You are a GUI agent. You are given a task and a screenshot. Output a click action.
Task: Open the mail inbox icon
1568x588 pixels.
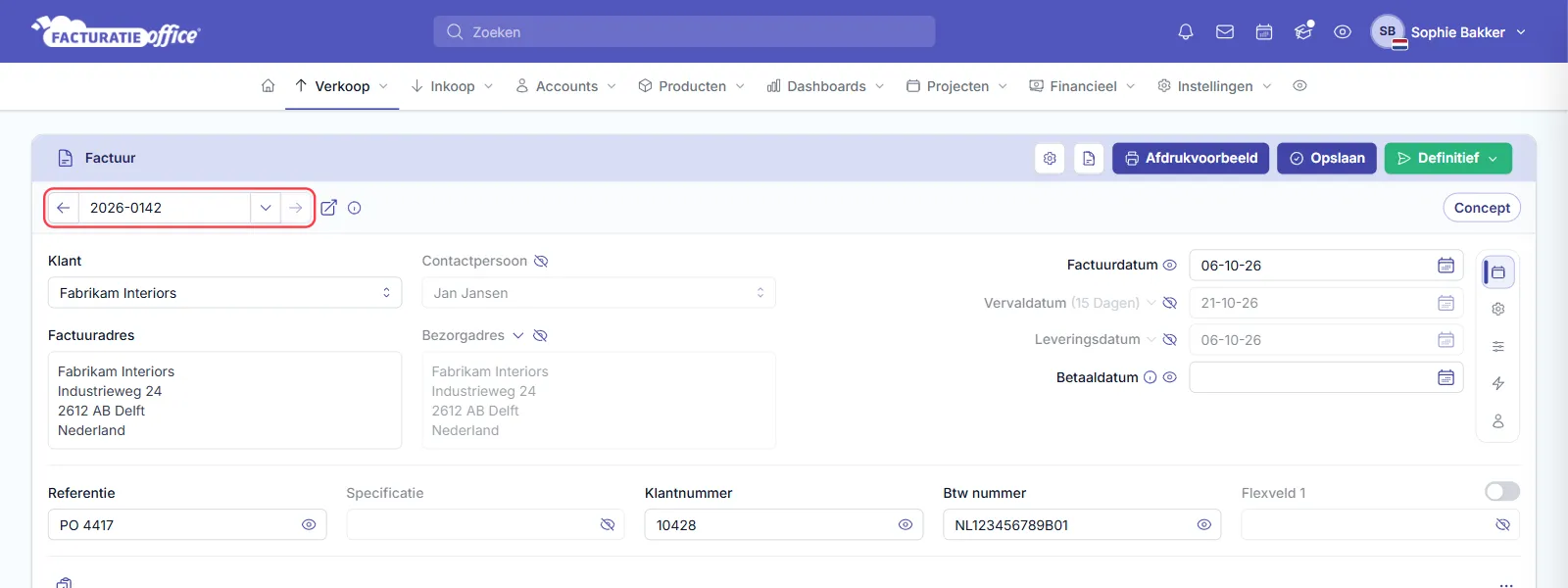tap(1225, 31)
